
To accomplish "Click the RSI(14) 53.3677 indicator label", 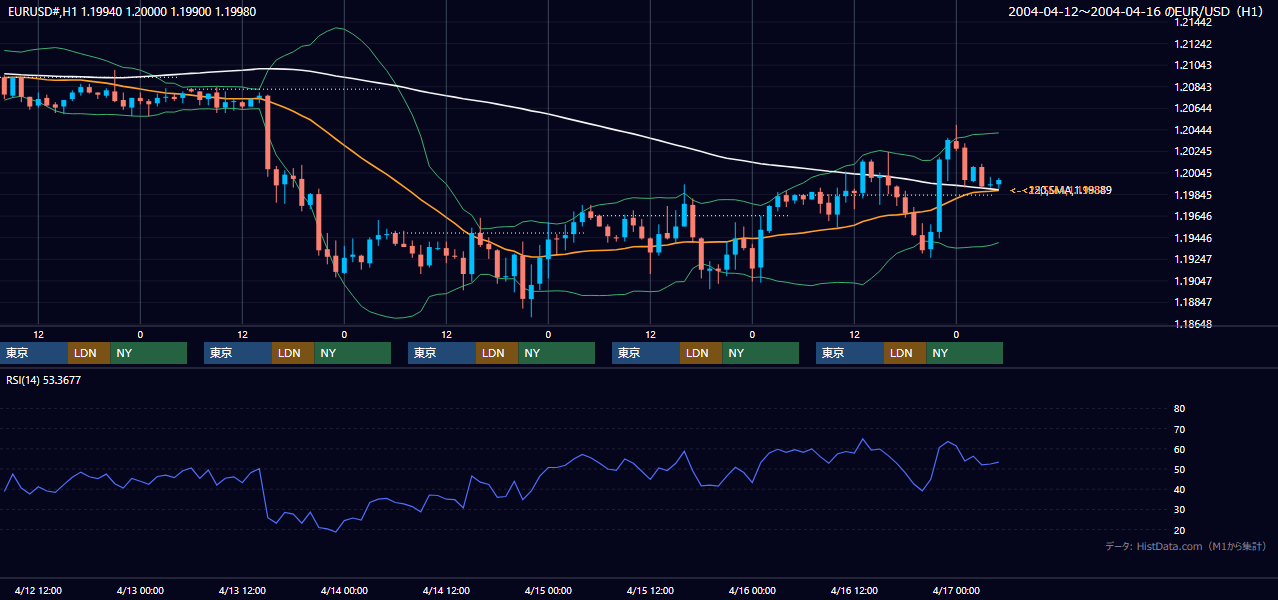I will pos(44,380).
